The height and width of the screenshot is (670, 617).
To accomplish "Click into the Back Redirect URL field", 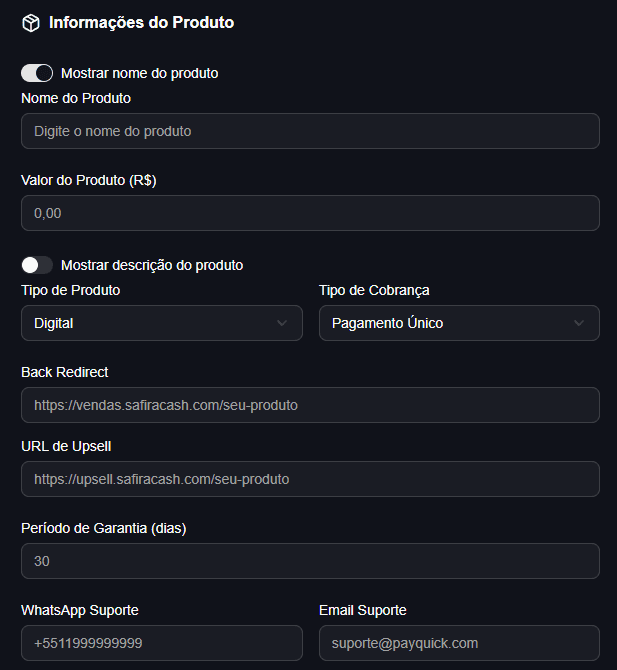I will pos(310,405).
